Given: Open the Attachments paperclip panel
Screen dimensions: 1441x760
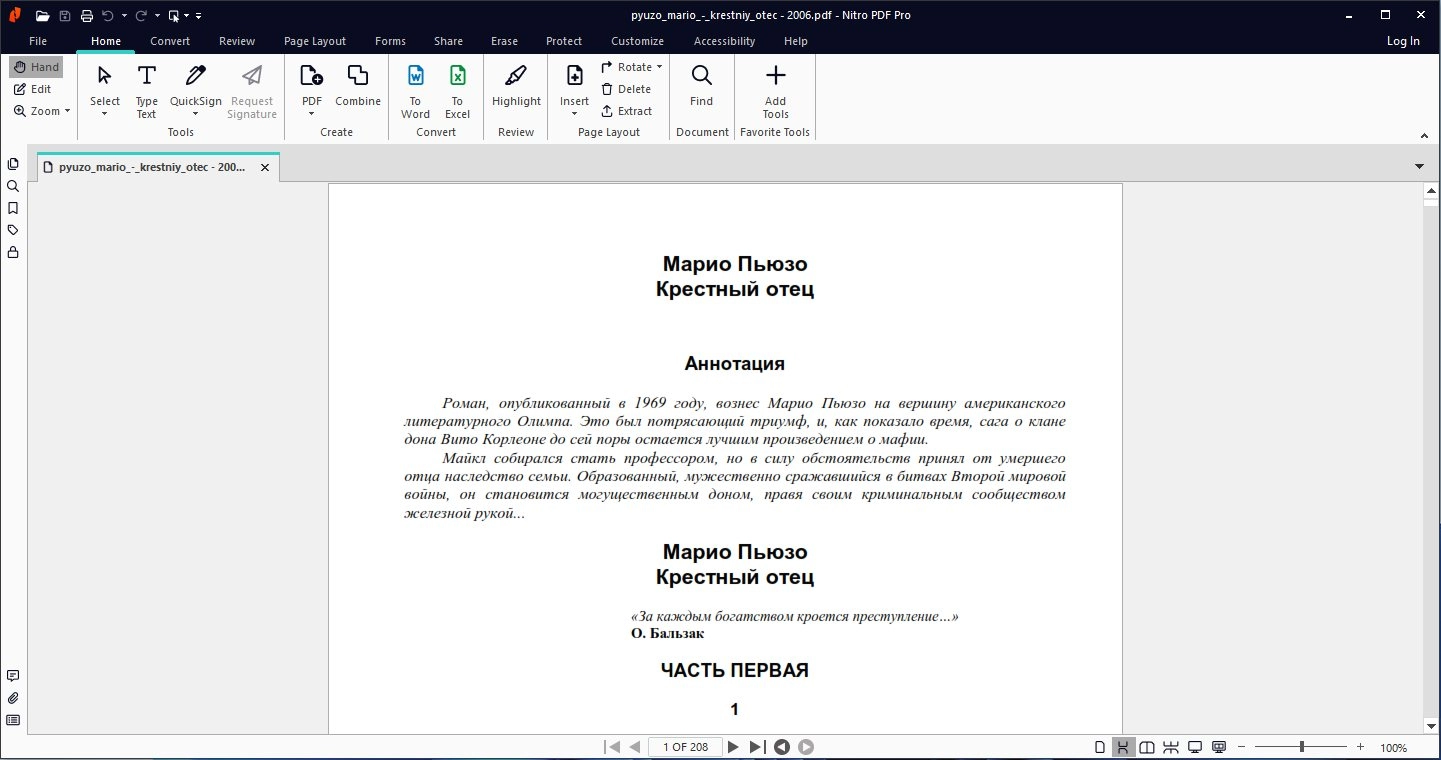Looking at the screenshot, I should coord(13,698).
